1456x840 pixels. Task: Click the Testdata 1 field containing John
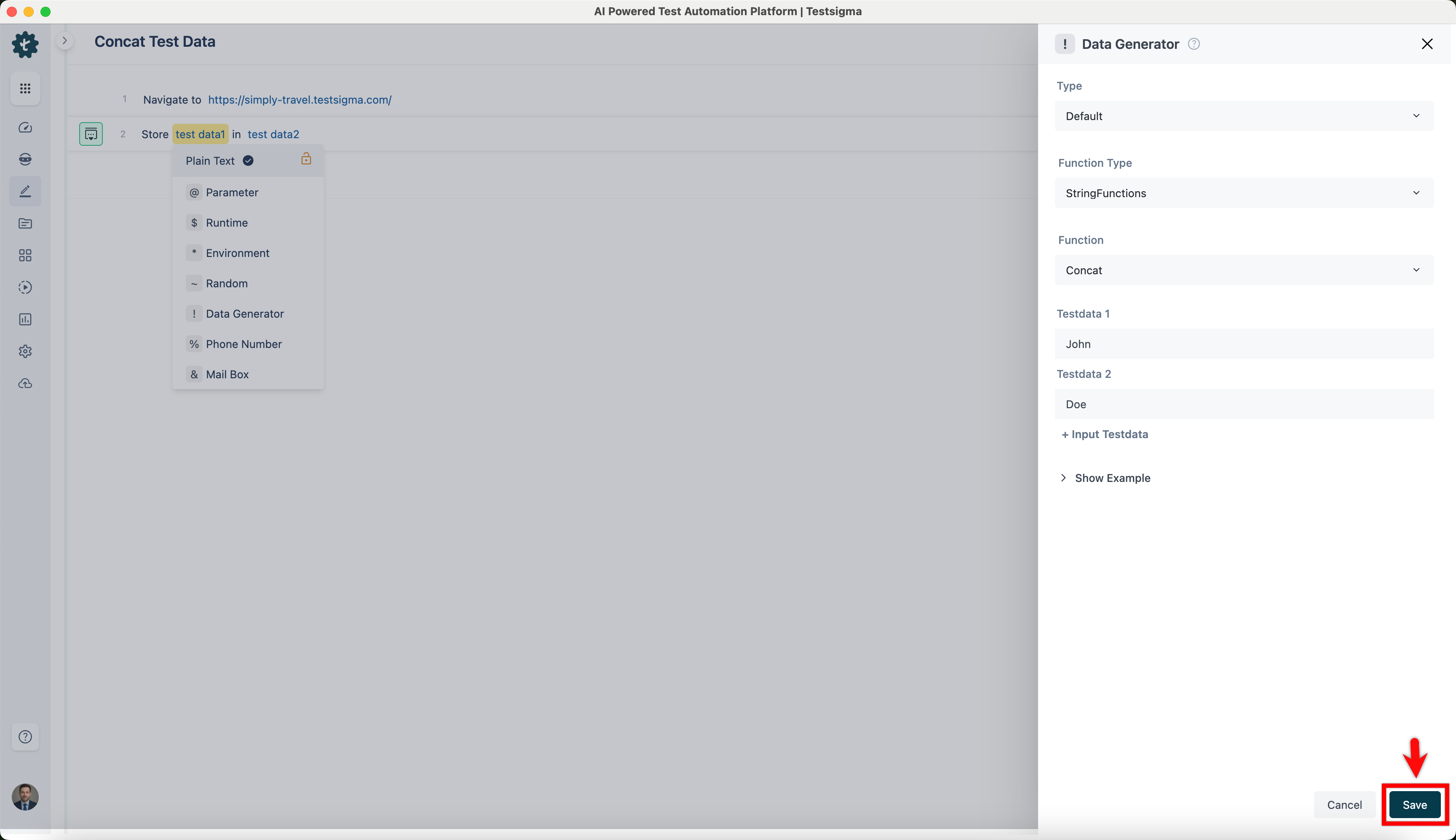pyautogui.click(x=1244, y=344)
